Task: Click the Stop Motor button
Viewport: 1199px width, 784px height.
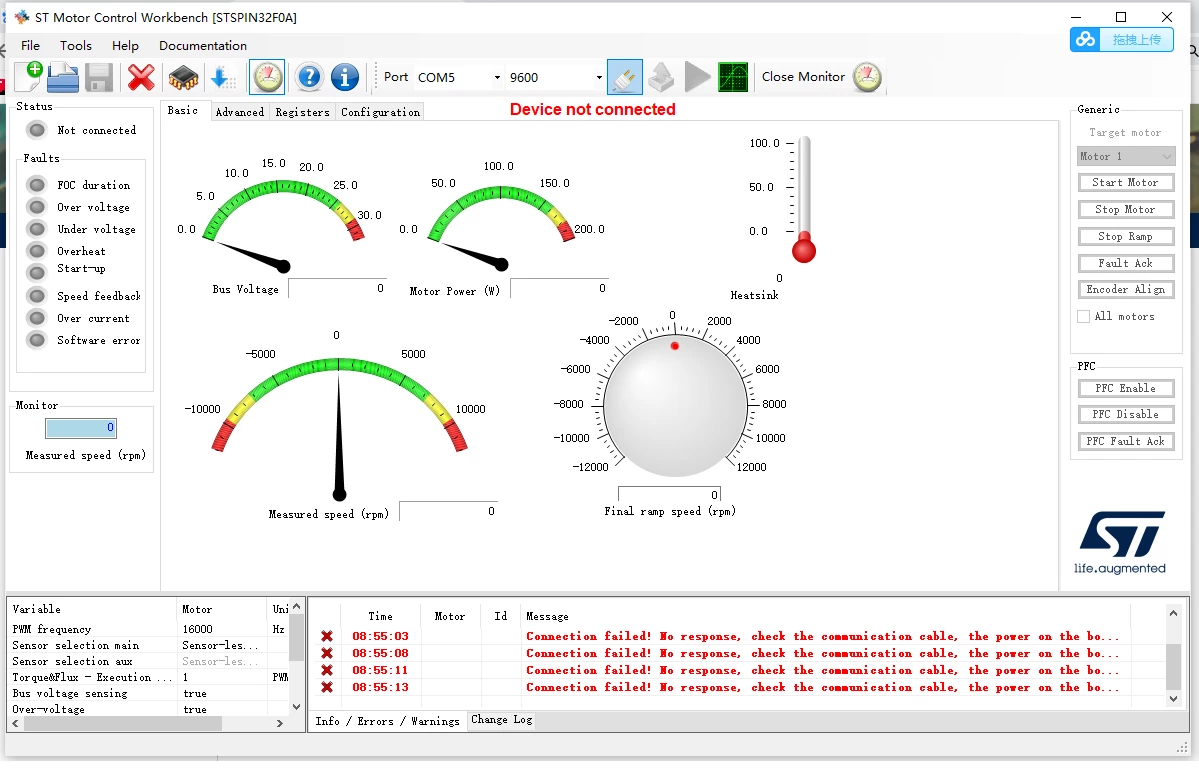Action: [1126, 209]
